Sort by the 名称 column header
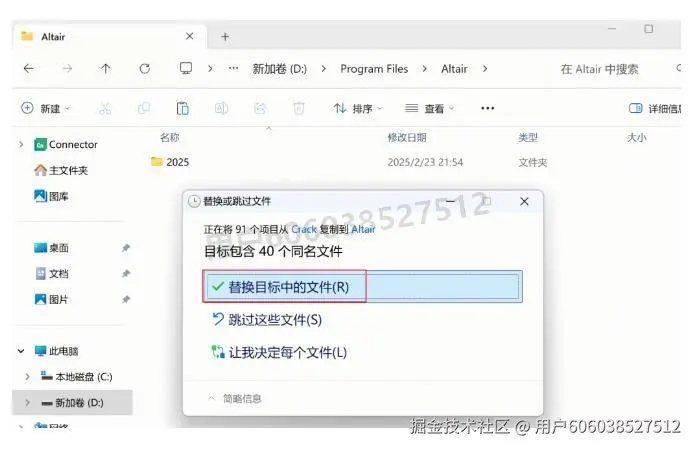694x449 pixels. [170, 137]
